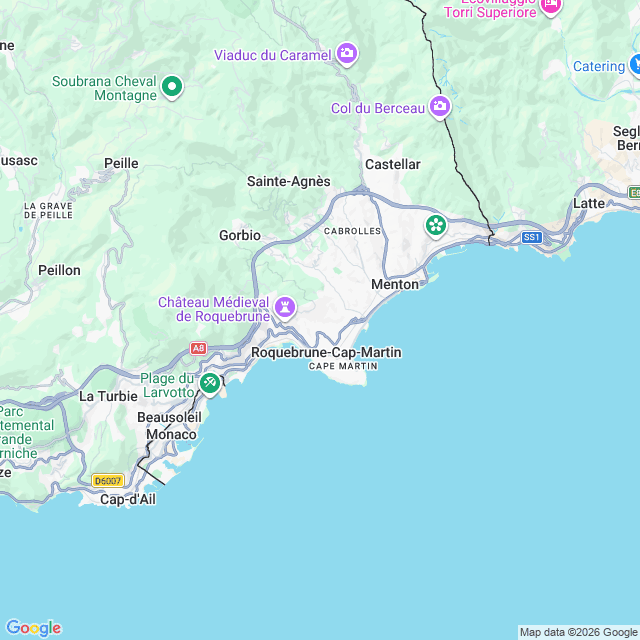The height and width of the screenshot is (640, 640).
Task: Select the green flower garden pin near Menton
Action: (436, 226)
